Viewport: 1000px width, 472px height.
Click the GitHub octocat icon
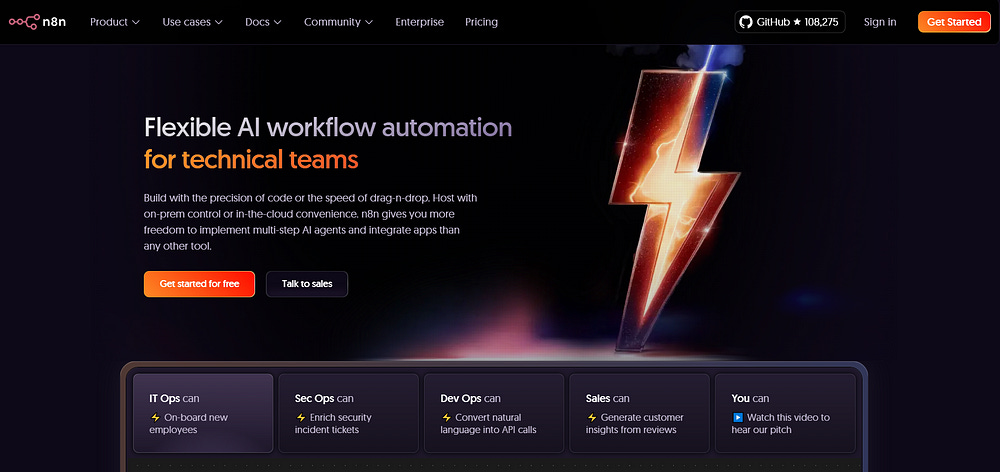click(x=746, y=22)
